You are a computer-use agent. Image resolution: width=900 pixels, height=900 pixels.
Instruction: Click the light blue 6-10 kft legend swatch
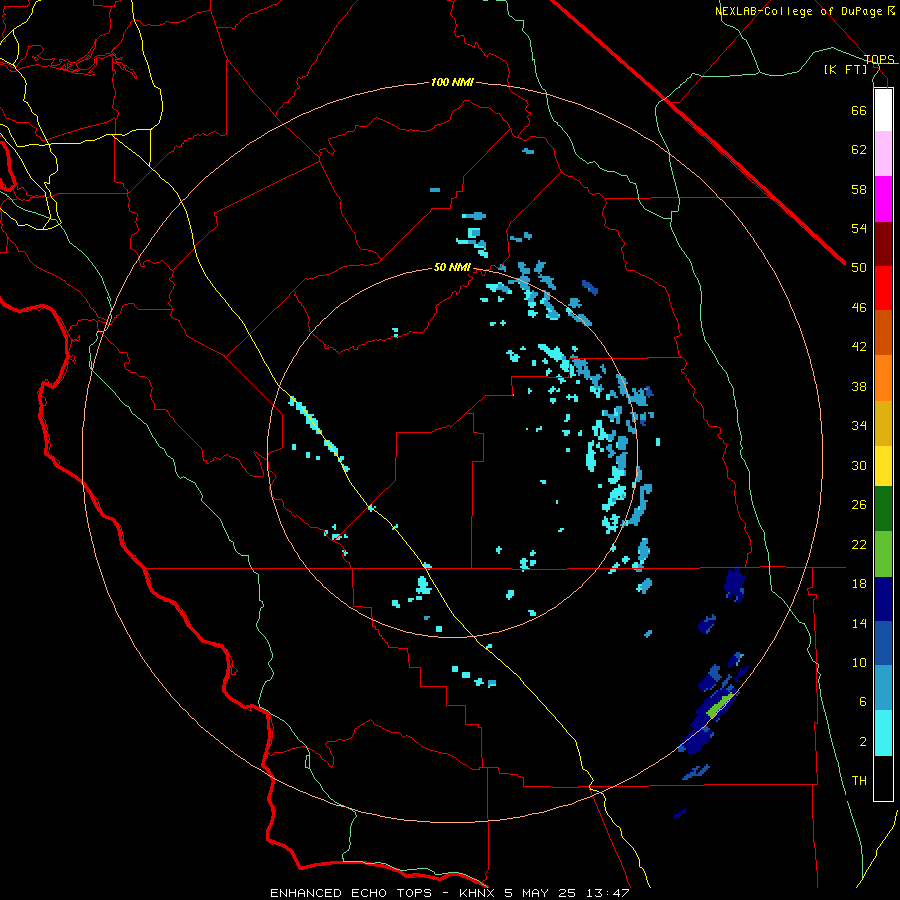click(x=883, y=688)
